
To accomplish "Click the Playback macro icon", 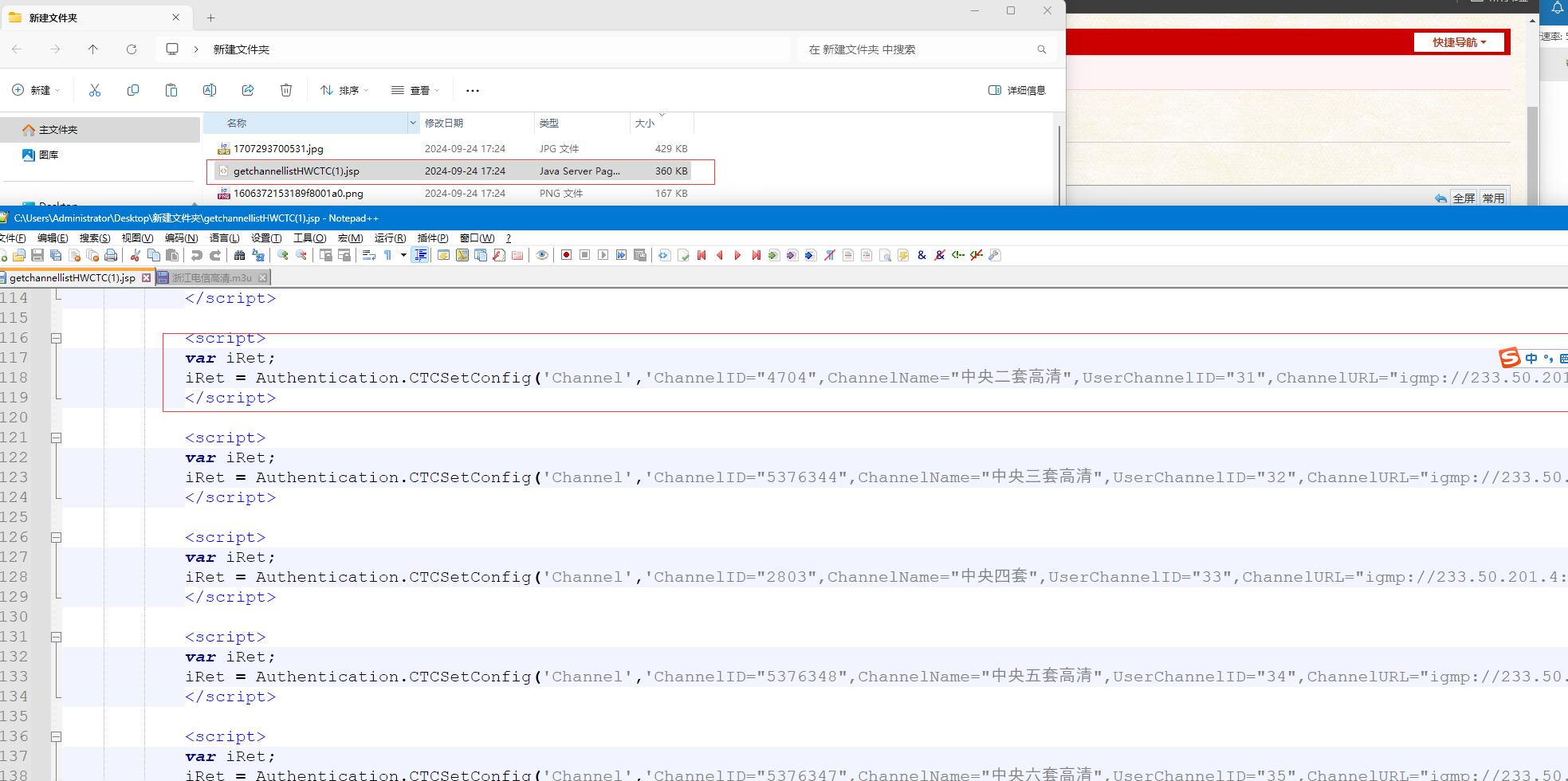I will coord(603,255).
